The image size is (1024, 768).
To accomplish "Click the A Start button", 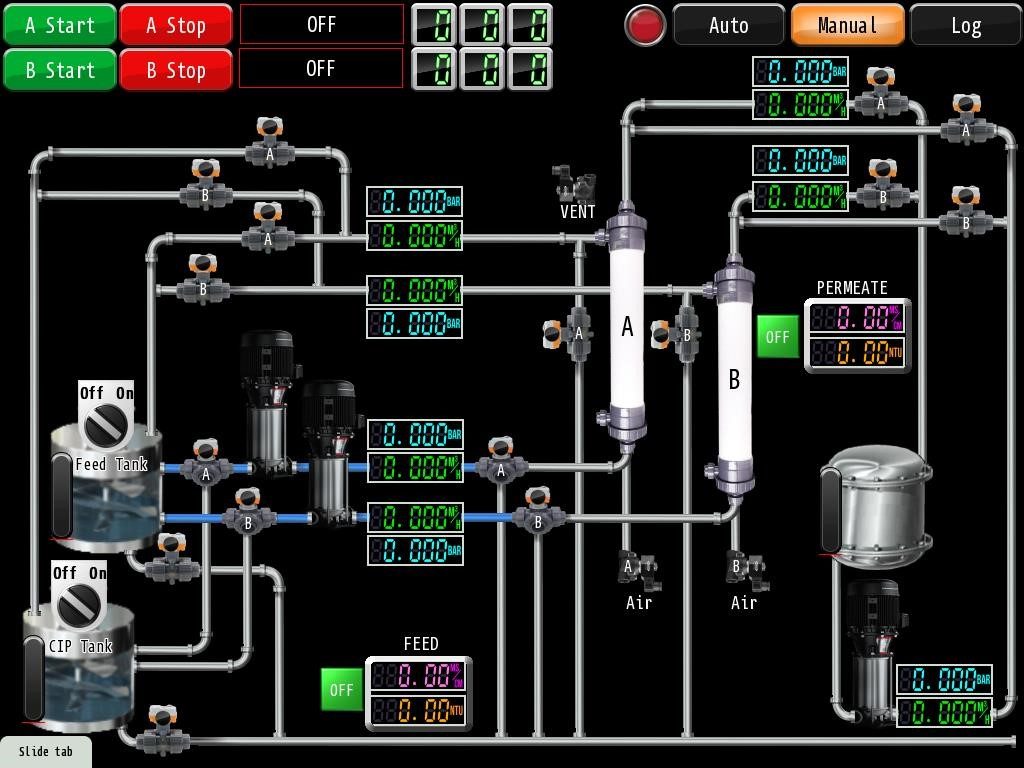I will pyautogui.click(x=59, y=25).
